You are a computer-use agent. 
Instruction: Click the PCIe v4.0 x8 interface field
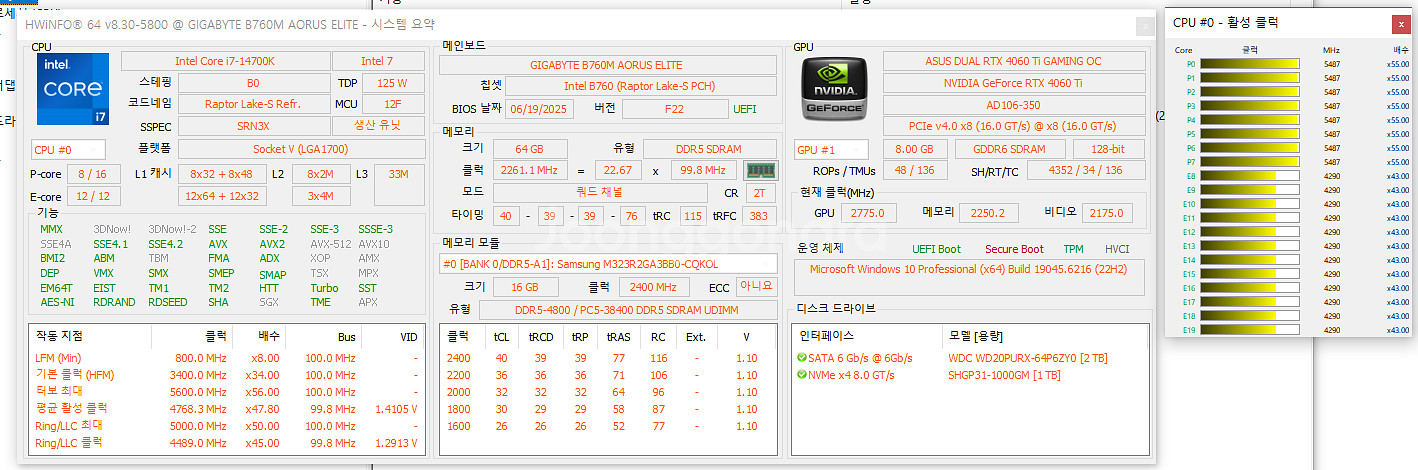1014,126
